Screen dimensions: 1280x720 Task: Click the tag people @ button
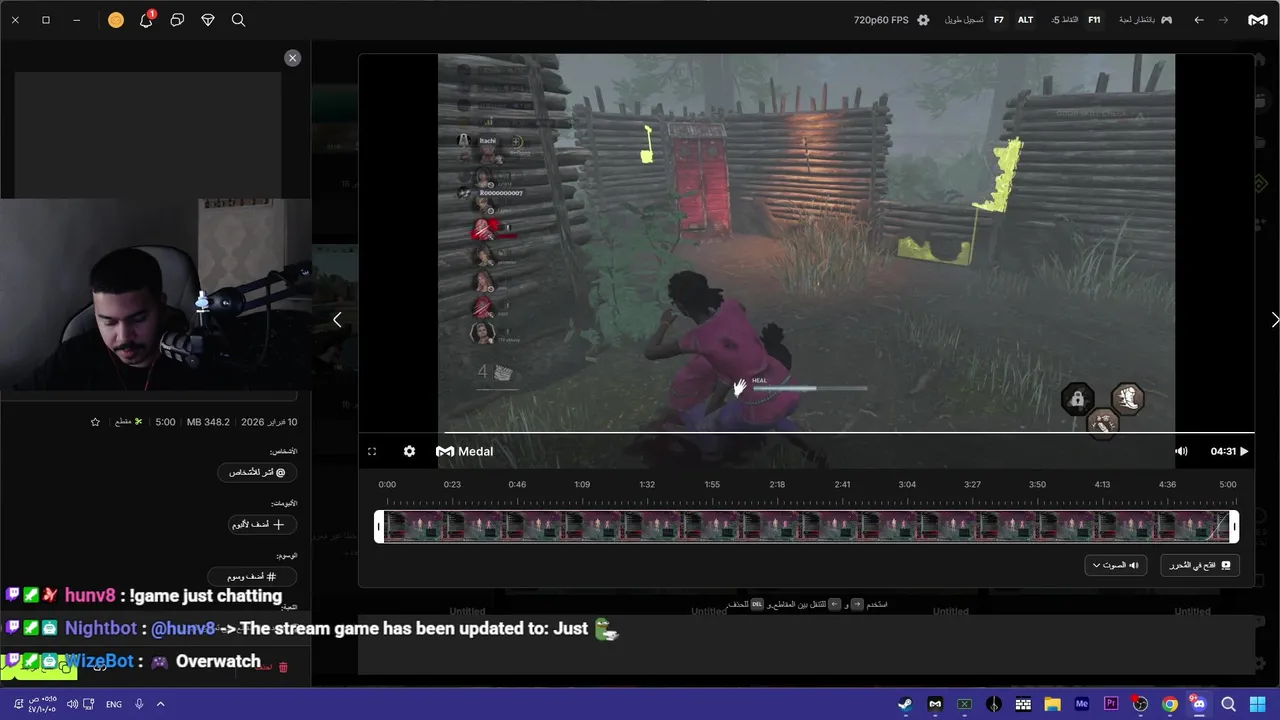[258, 472]
